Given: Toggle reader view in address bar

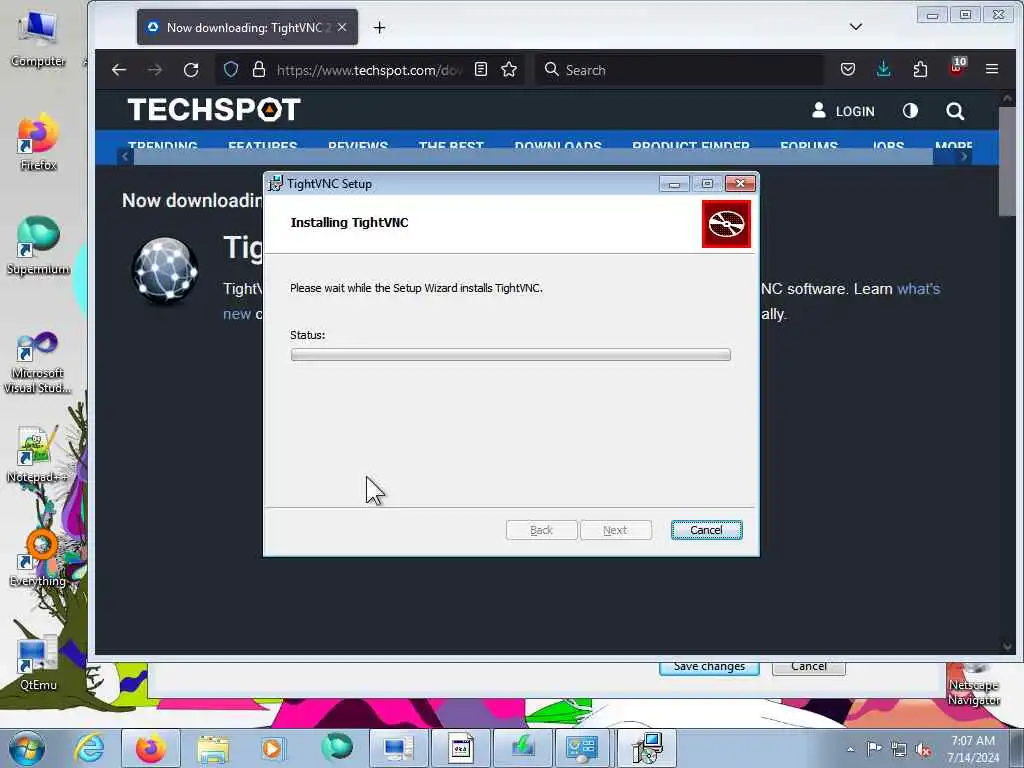Looking at the screenshot, I should 481,69.
